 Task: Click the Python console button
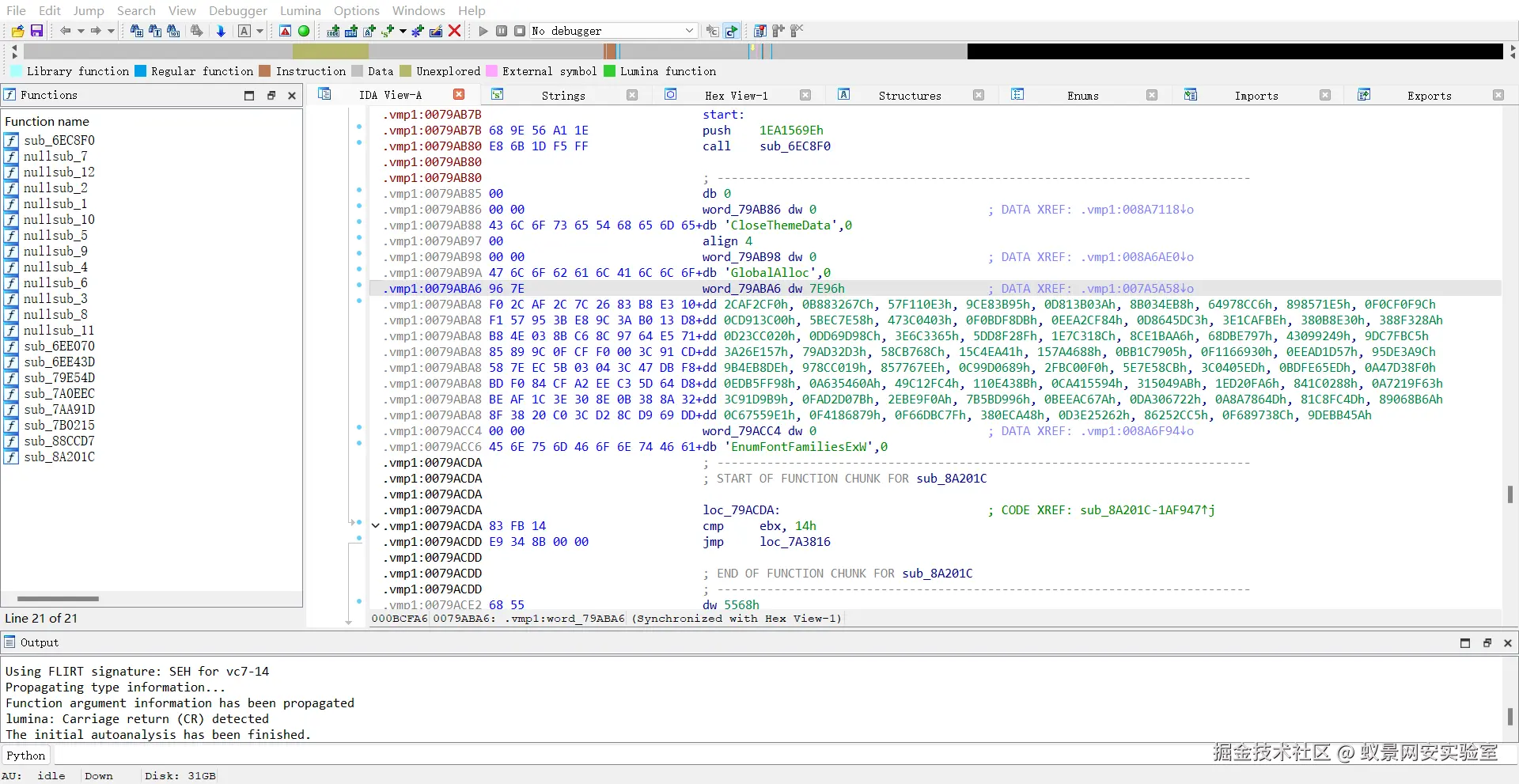pos(26,756)
